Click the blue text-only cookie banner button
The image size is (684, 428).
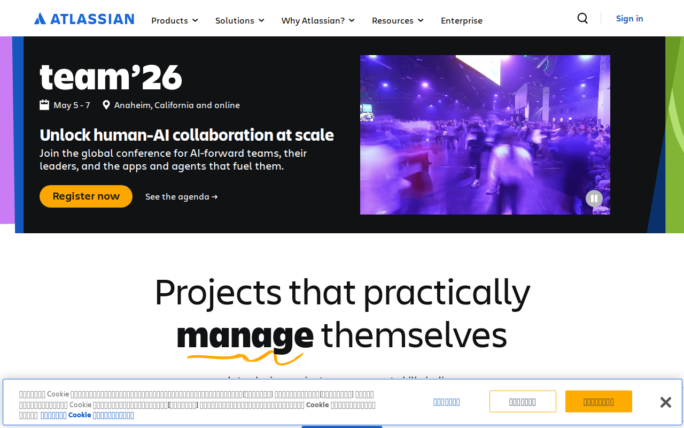click(446, 402)
